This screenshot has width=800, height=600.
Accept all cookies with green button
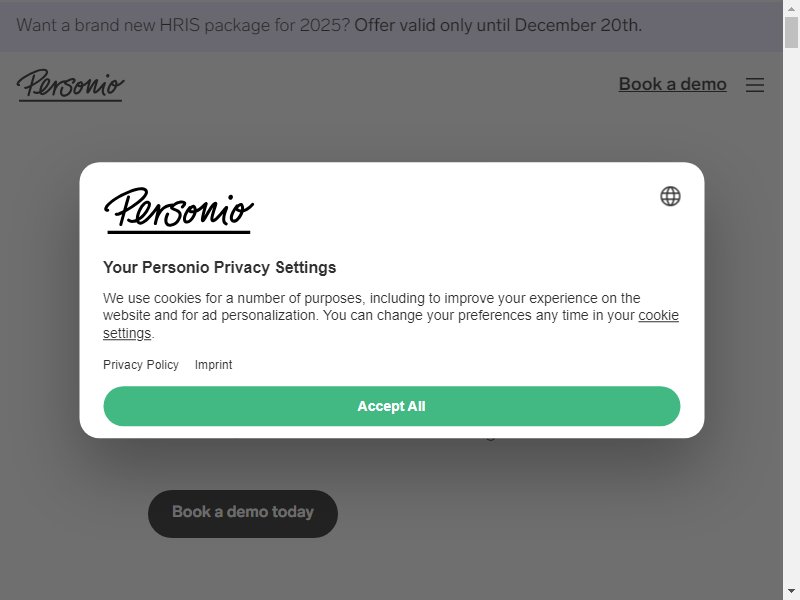(x=391, y=406)
